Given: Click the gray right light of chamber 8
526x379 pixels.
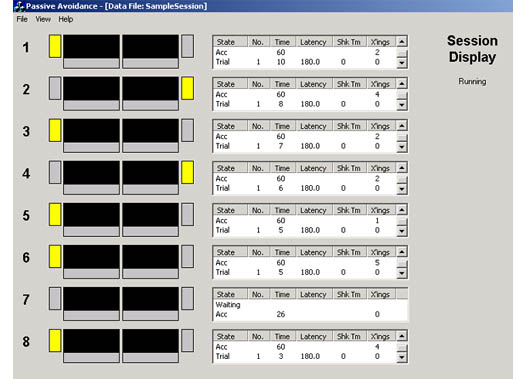Looking at the screenshot, I should pyautogui.click(x=188, y=340).
